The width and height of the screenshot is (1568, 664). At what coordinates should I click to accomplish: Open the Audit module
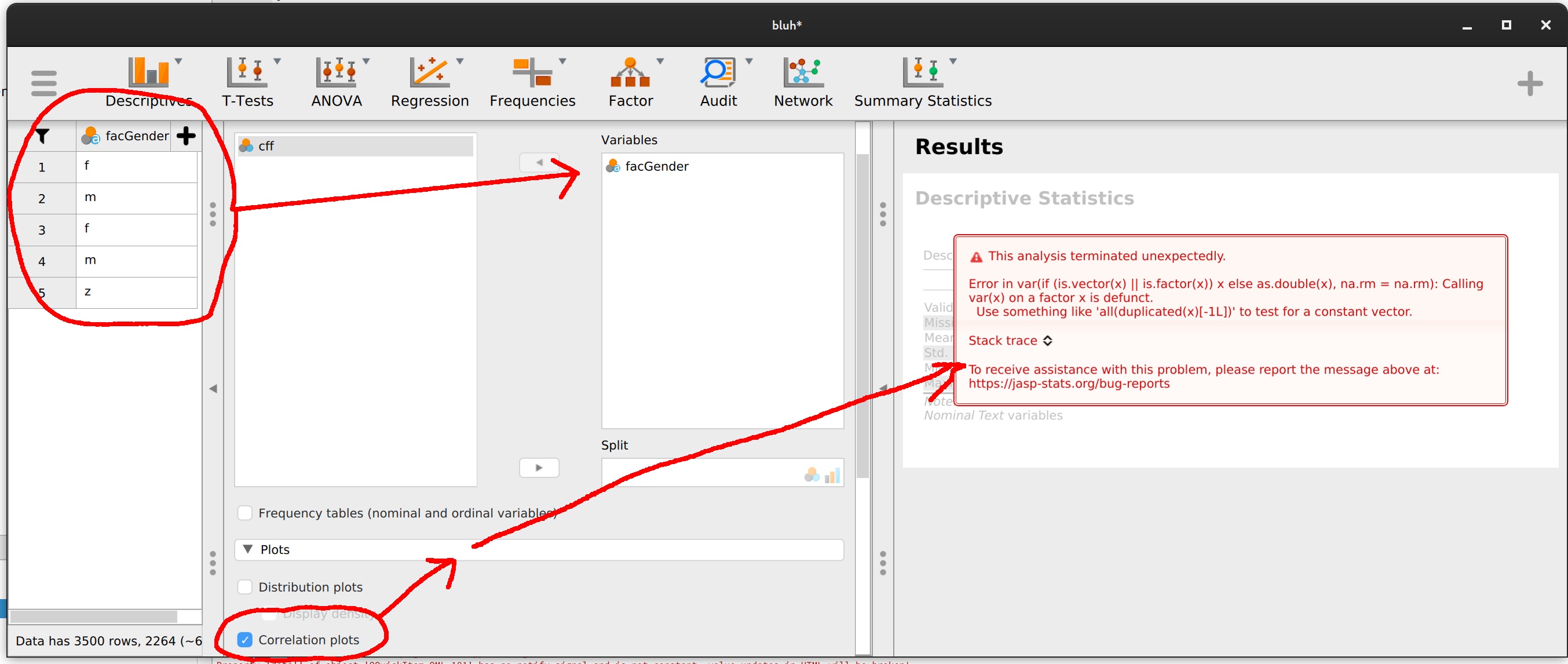click(719, 82)
